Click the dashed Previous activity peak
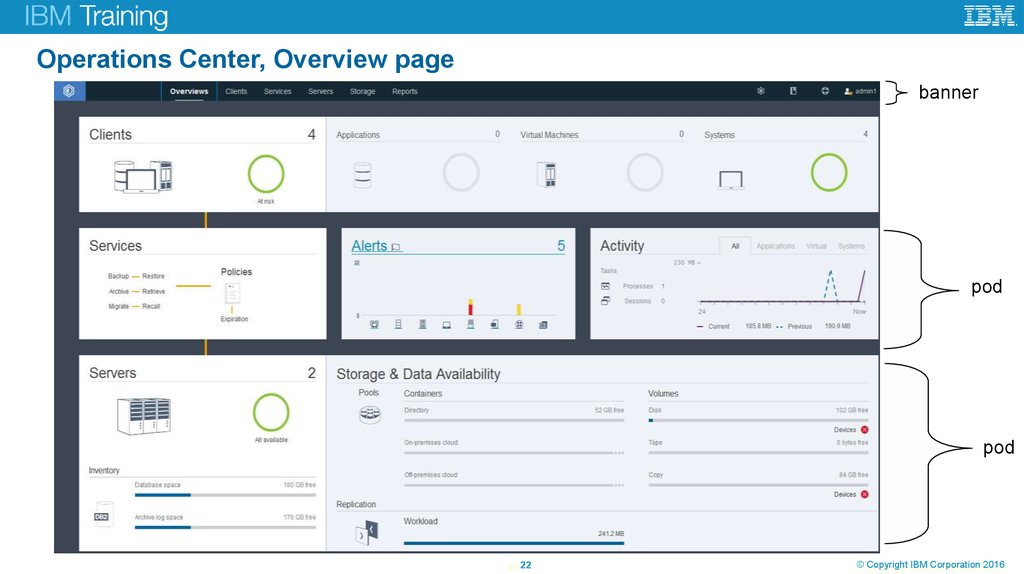This screenshot has height=574, width=1024. point(831,273)
